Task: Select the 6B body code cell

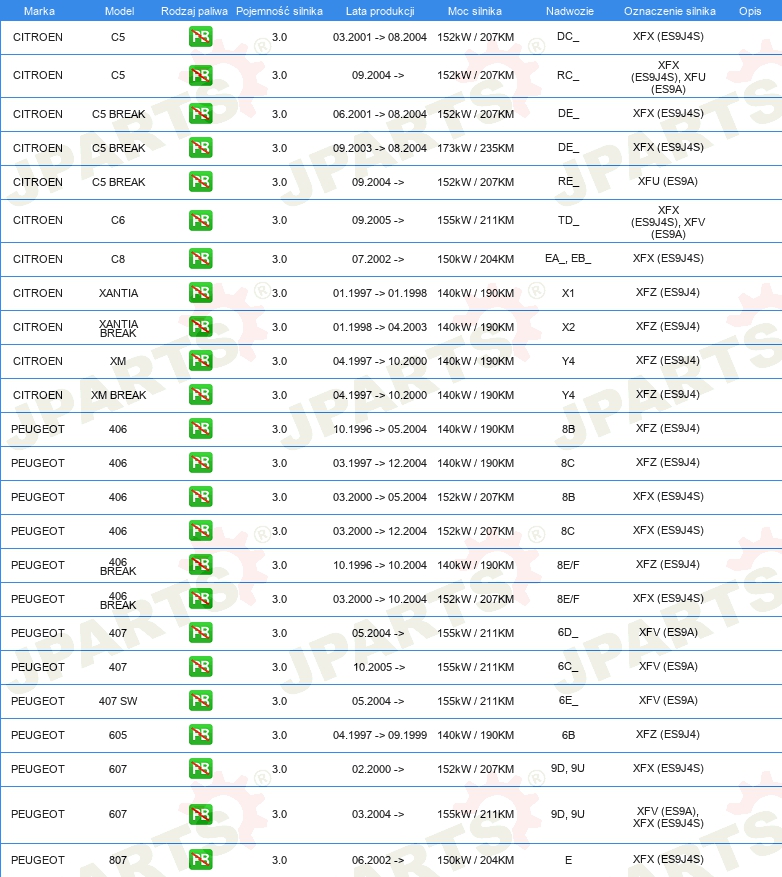Action: (x=568, y=735)
